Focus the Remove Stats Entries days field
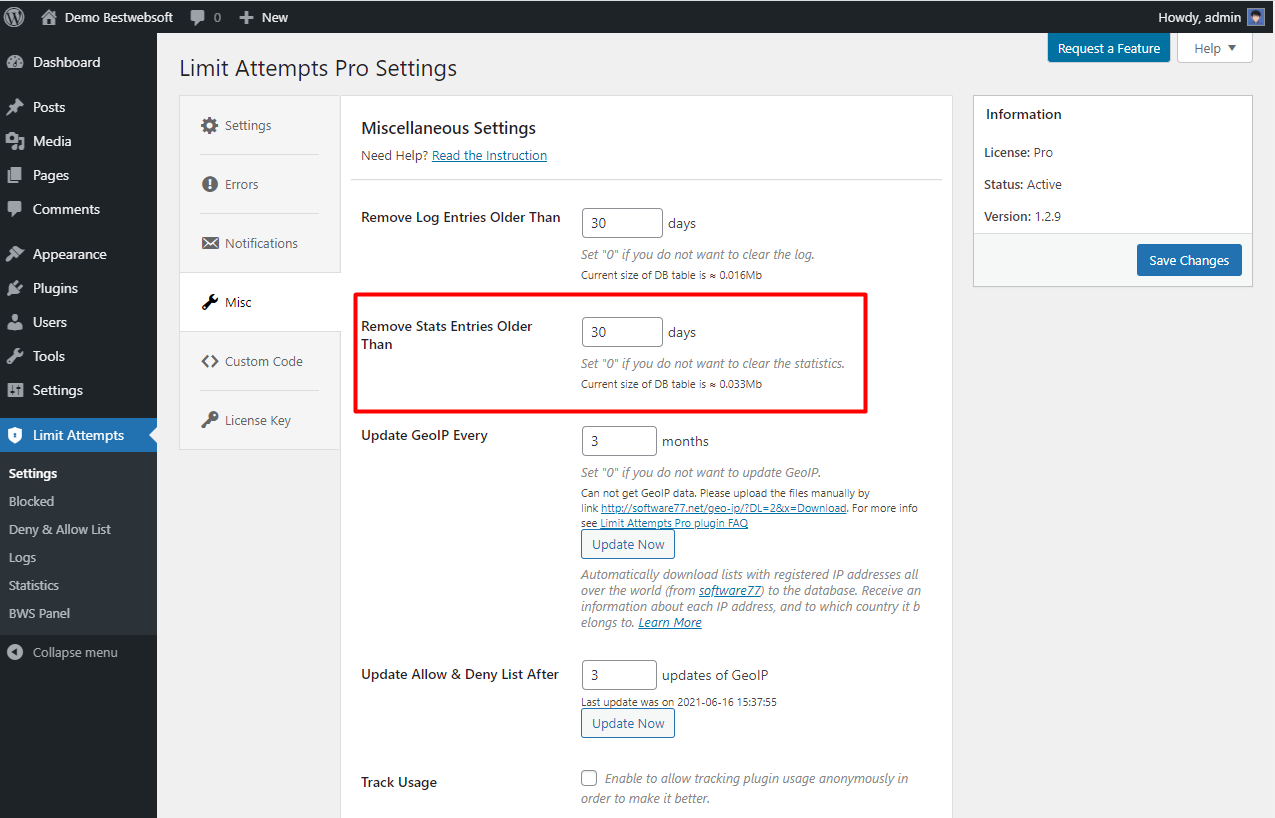Image resolution: width=1275 pixels, height=818 pixels. pos(622,332)
